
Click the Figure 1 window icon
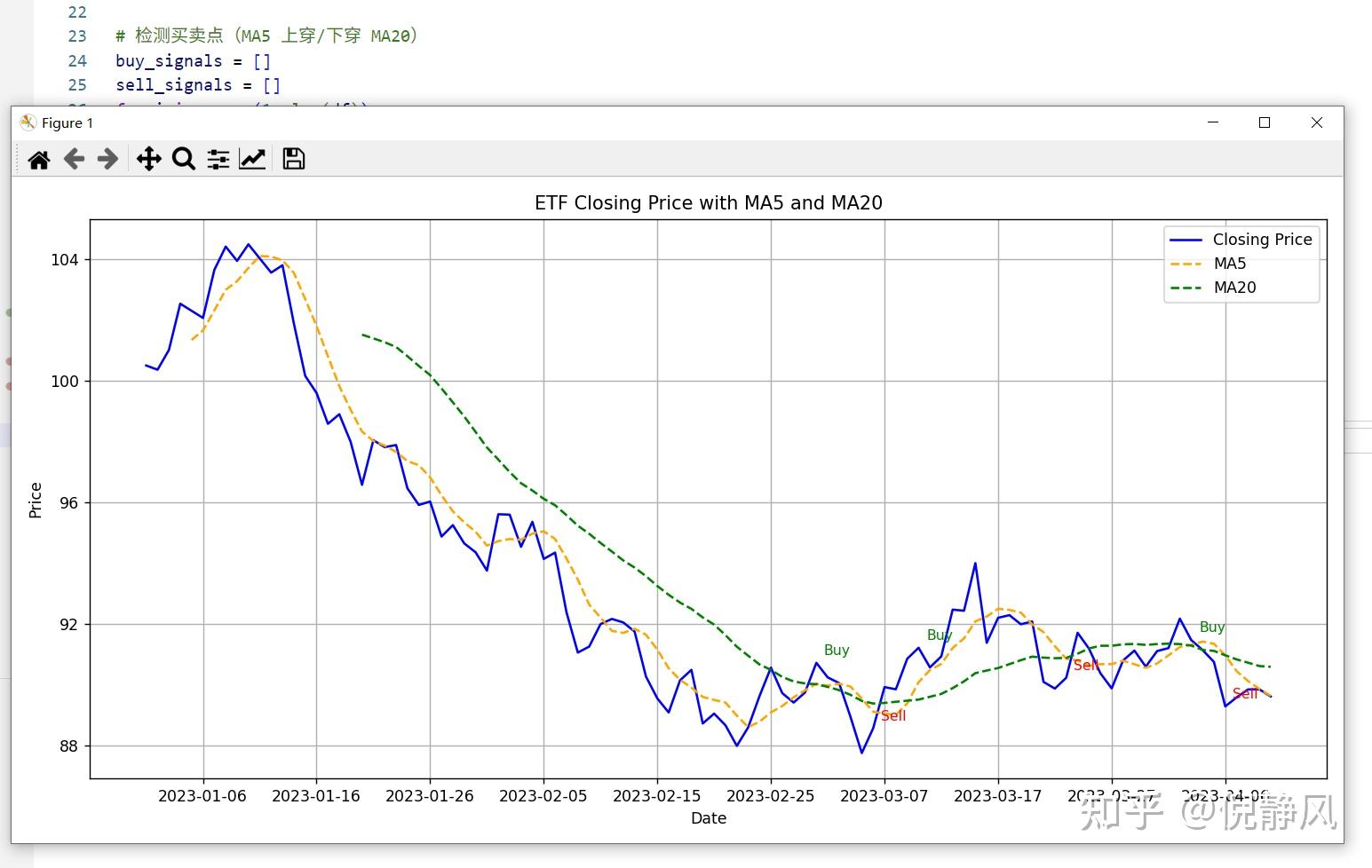click(28, 122)
